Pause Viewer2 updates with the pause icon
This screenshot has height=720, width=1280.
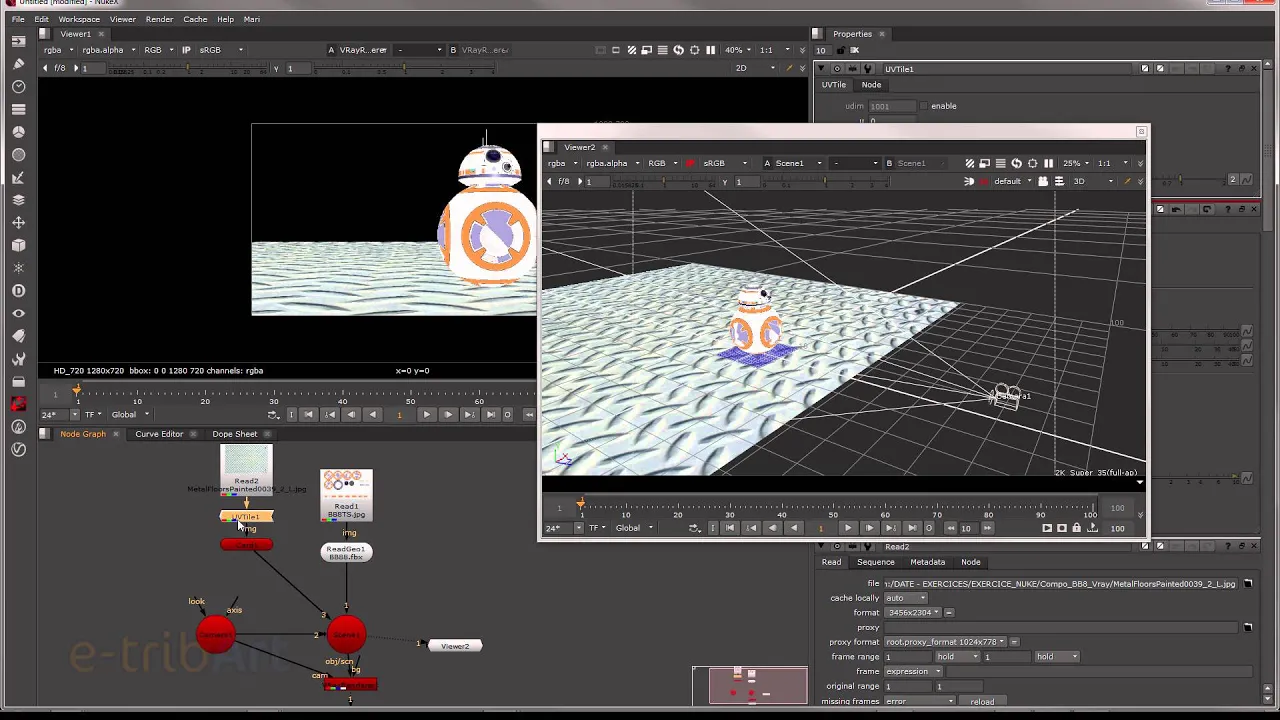coord(1048,163)
